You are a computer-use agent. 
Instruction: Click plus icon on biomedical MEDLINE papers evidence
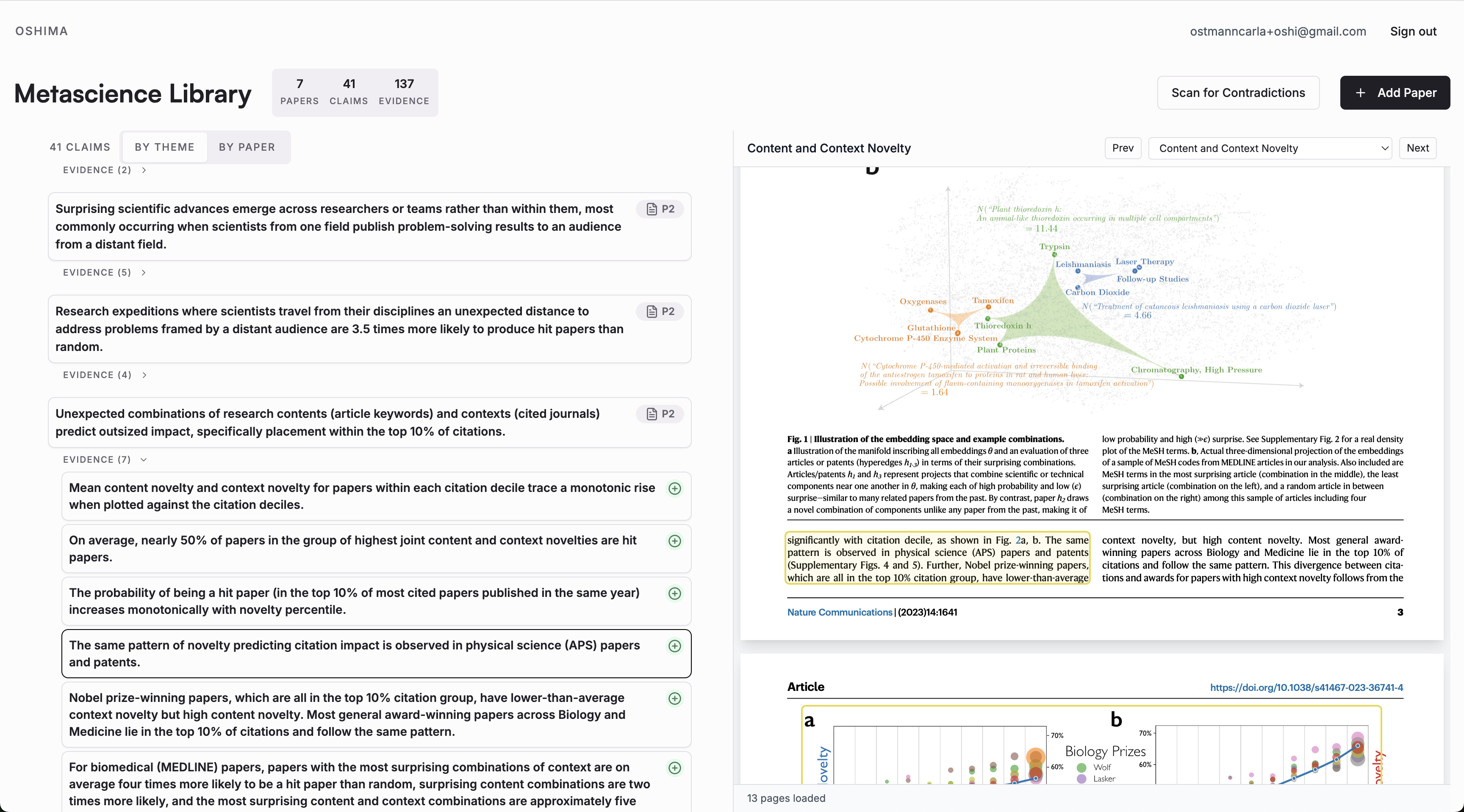tap(674, 768)
